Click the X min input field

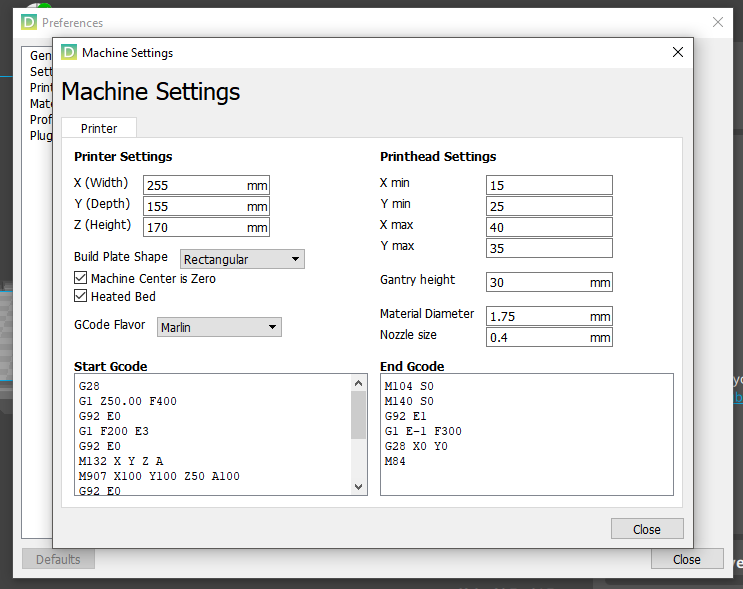tap(549, 185)
